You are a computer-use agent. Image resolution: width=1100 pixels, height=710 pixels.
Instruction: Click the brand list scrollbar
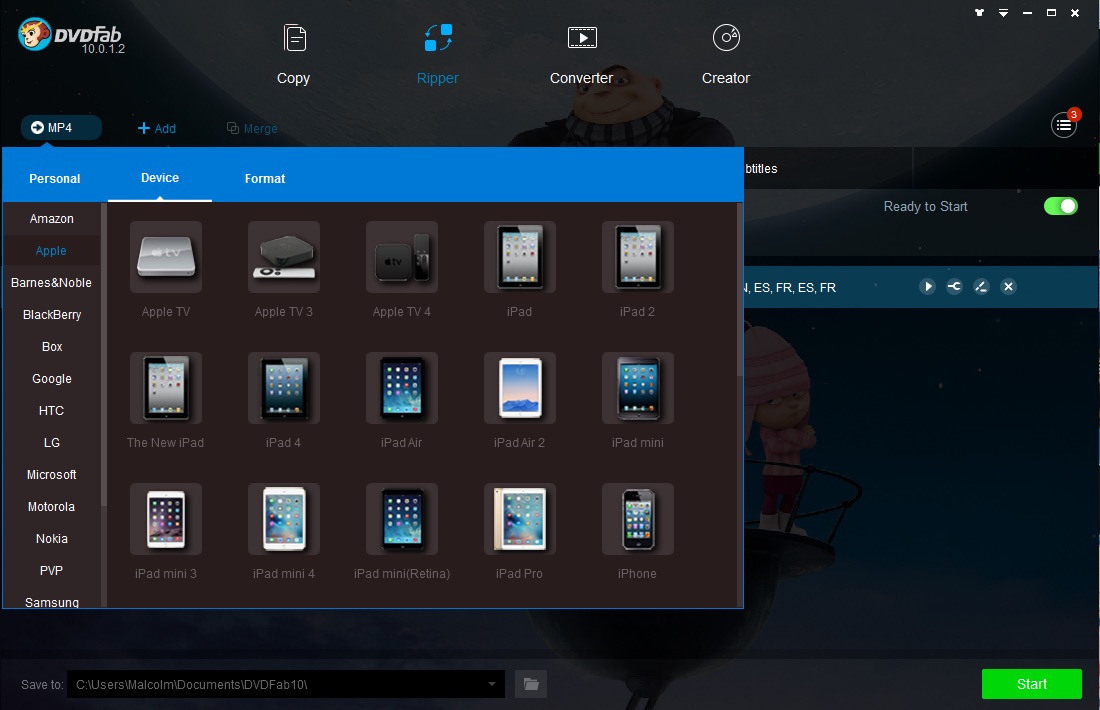pyautogui.click(x=104, y=354)
